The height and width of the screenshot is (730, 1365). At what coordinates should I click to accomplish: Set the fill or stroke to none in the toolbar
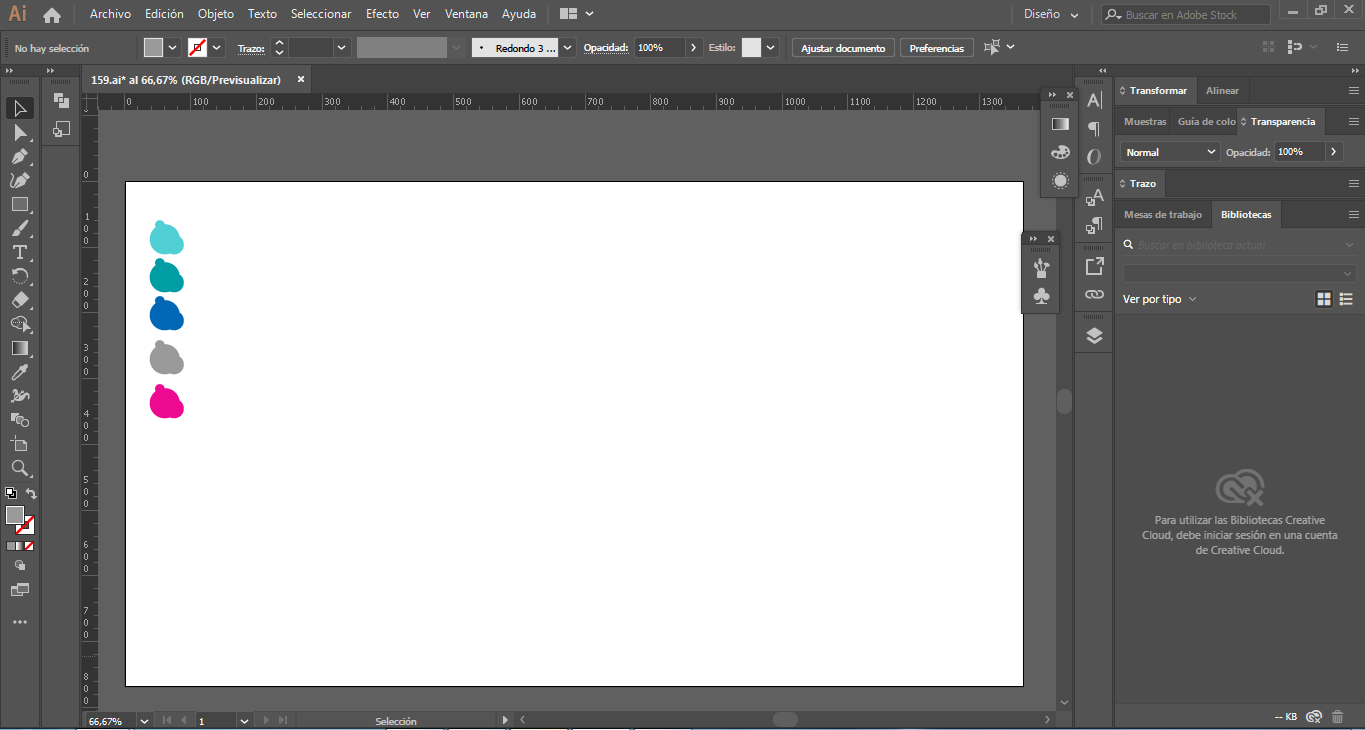click(29, 546)
